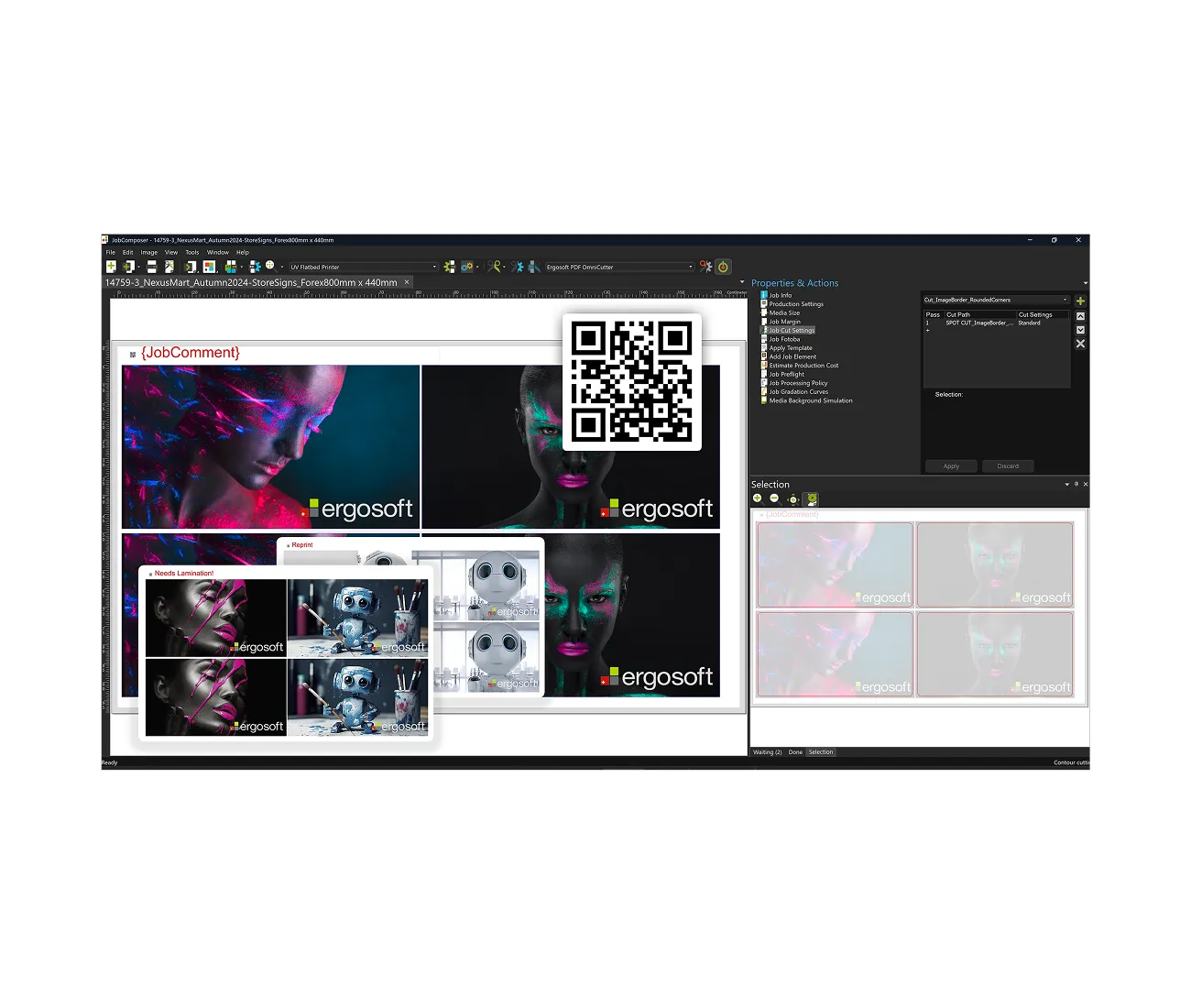Close the Selection panel
Viewport: 1191px width, 1008px height.
click(x=1086, y=484)
